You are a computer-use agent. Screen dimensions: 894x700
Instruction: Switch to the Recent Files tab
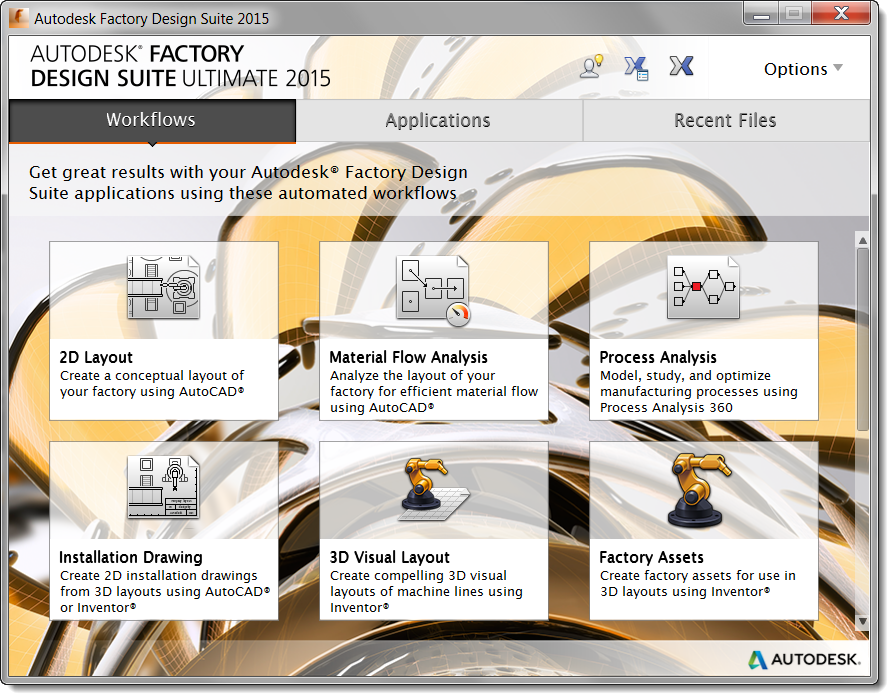point(726,120)
